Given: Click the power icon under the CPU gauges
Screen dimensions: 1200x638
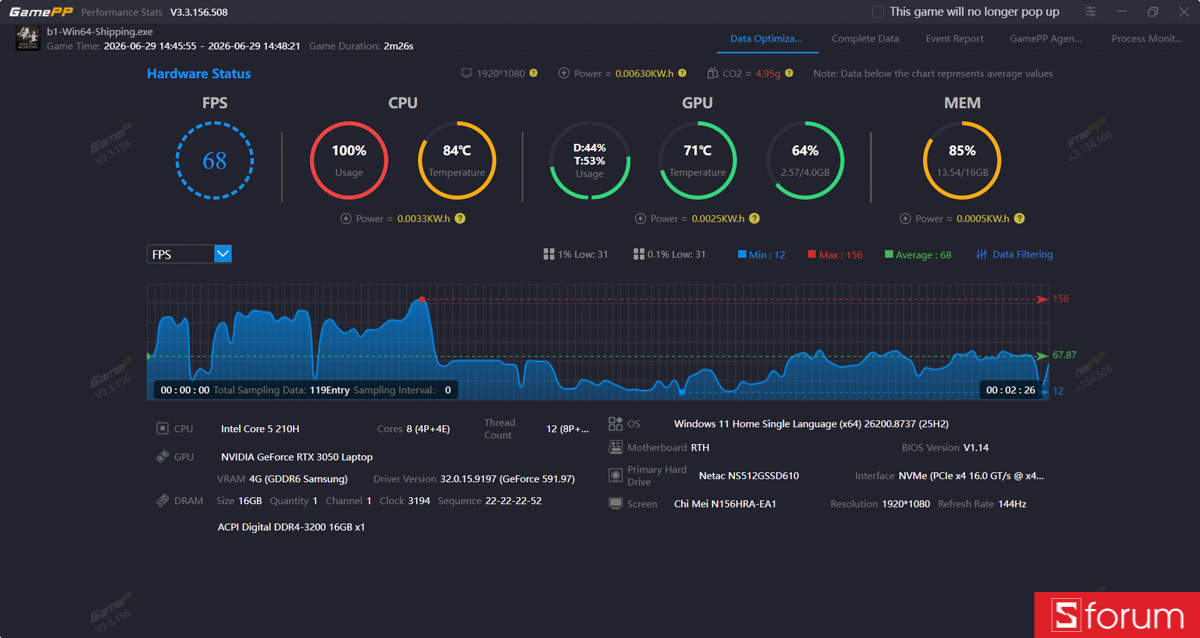Looking at the screenshot, I should [x=346, y=219].
